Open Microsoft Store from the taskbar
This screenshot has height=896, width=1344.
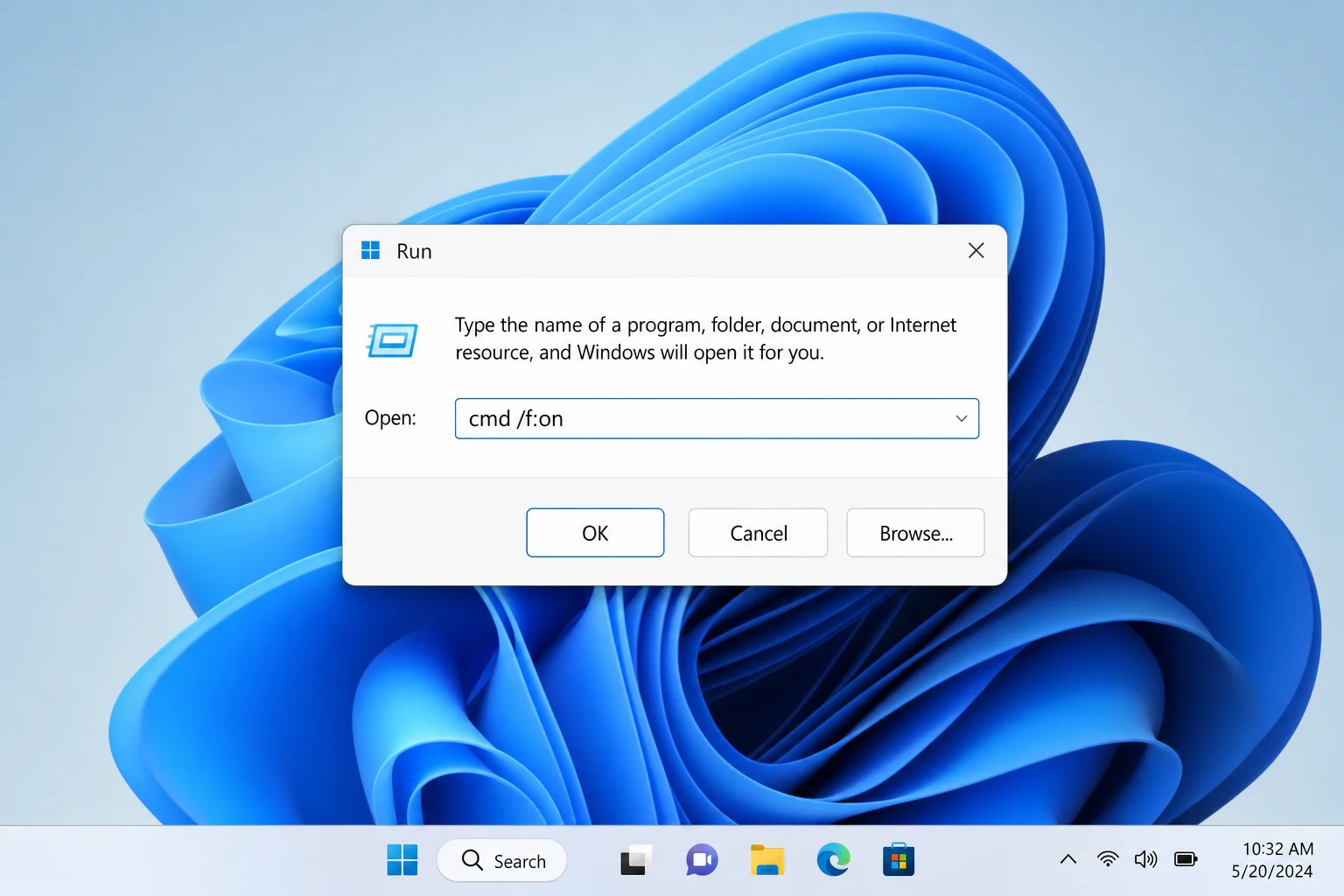point(899,860)
